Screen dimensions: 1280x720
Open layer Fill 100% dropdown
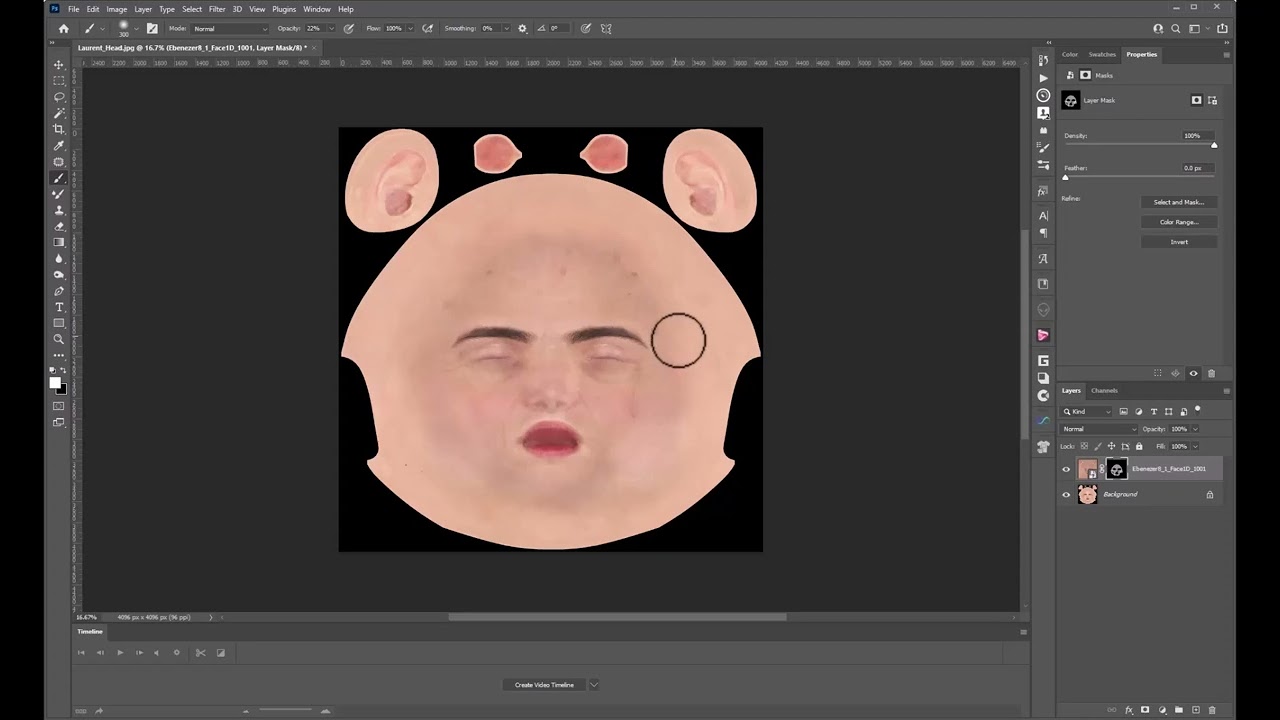point(1195,446)
